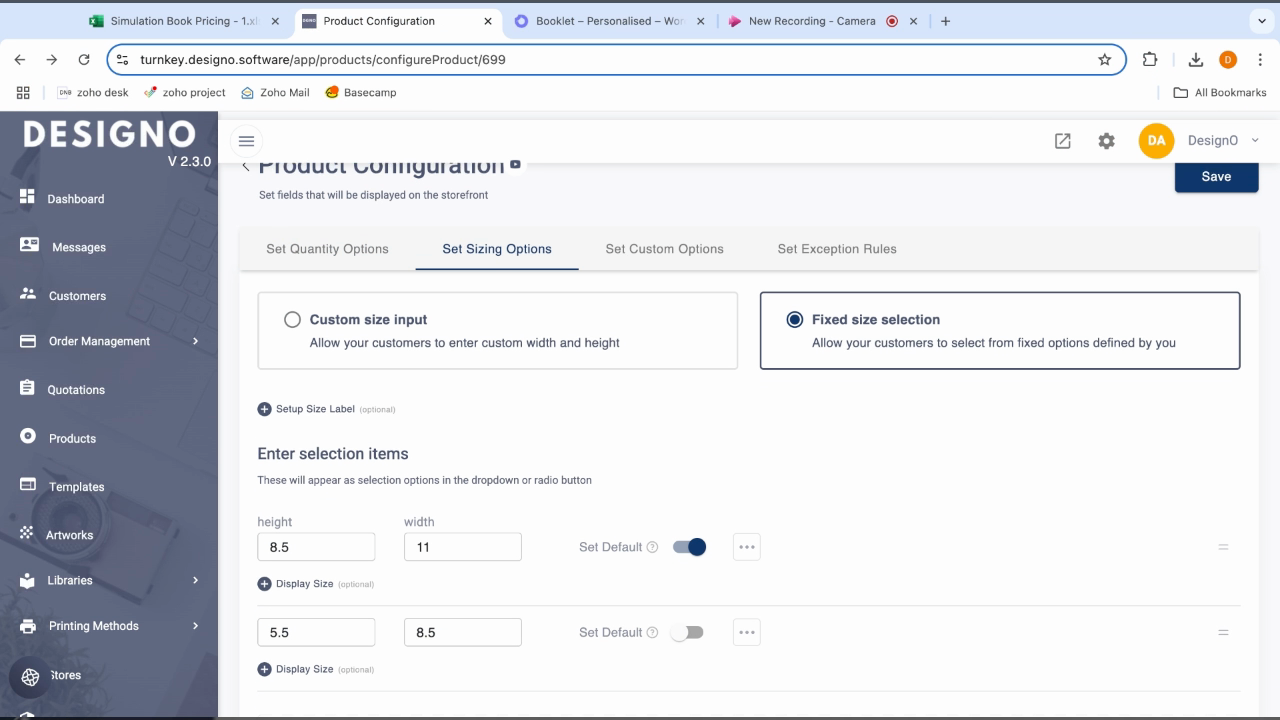Open the settings gear icon
The width and height of the screenshot is (1280, 720).
coord(1106,141)
